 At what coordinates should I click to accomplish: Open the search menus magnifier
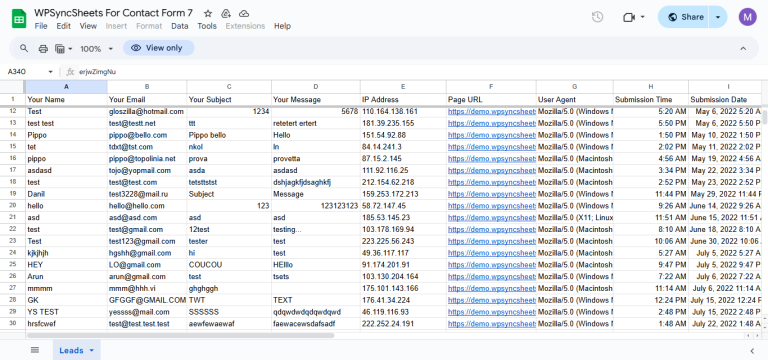coord(24,48)
